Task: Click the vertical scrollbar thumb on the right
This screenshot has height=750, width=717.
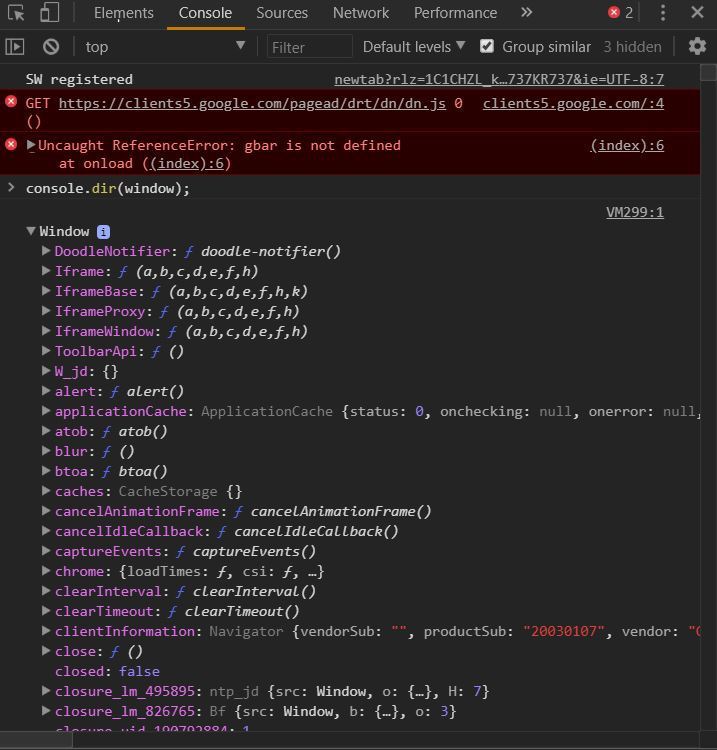Action: (x=708, y=73)
